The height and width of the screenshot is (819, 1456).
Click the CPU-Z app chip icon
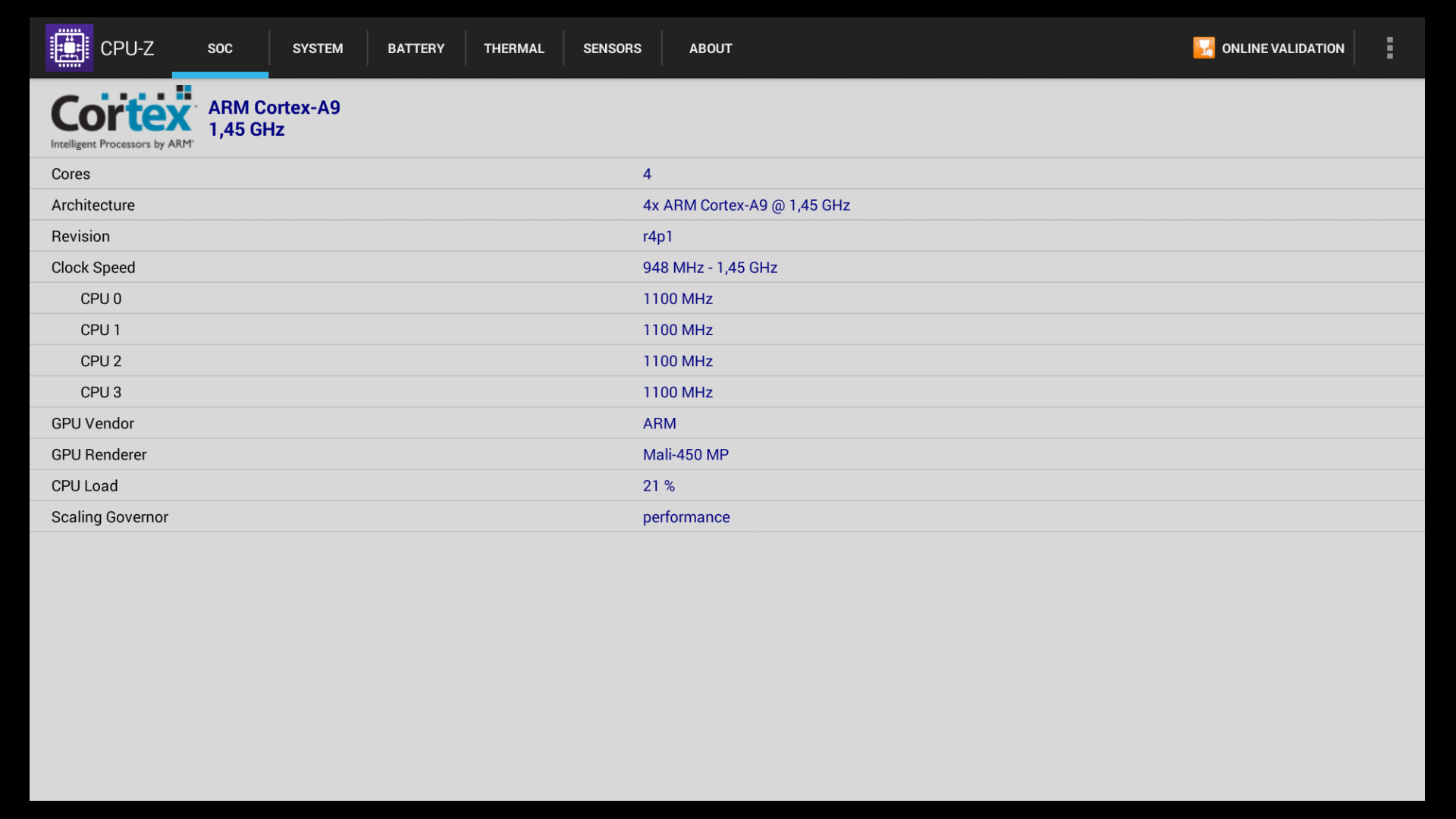69,48
